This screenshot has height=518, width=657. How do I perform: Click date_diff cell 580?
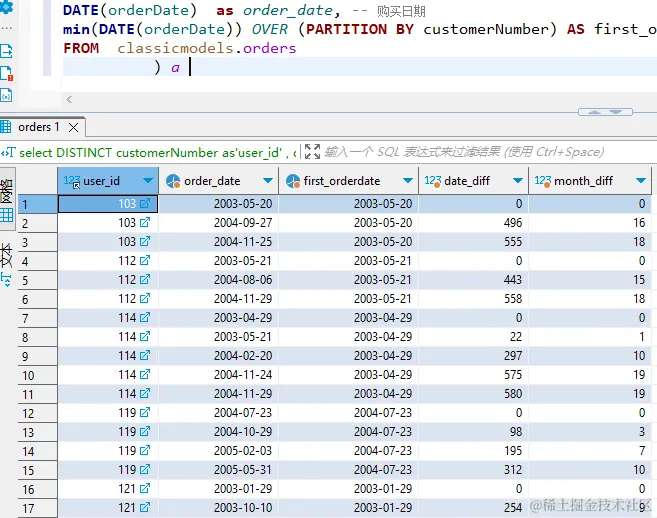pos(473,394)
